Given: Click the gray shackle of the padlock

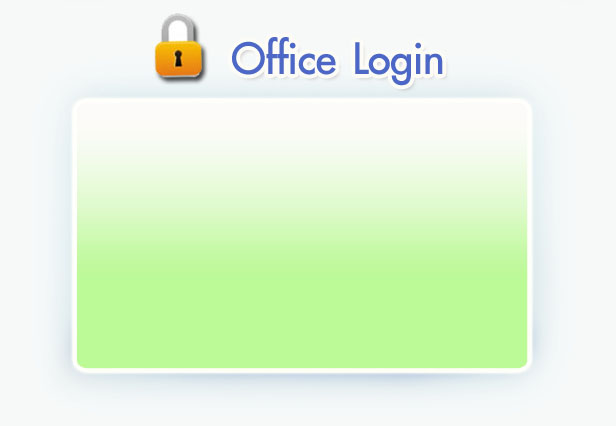Looking at the screenshot, I should [x=179, y=28].
